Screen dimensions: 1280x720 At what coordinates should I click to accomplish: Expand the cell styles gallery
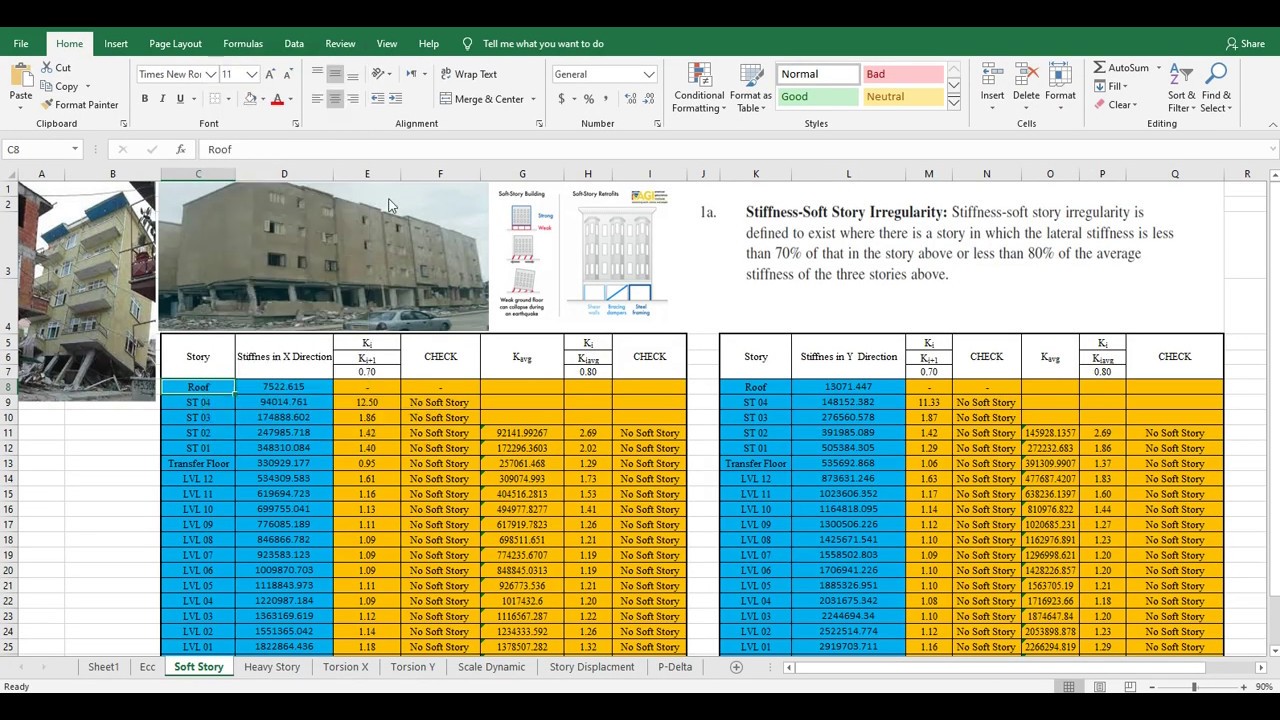[953, 102]
